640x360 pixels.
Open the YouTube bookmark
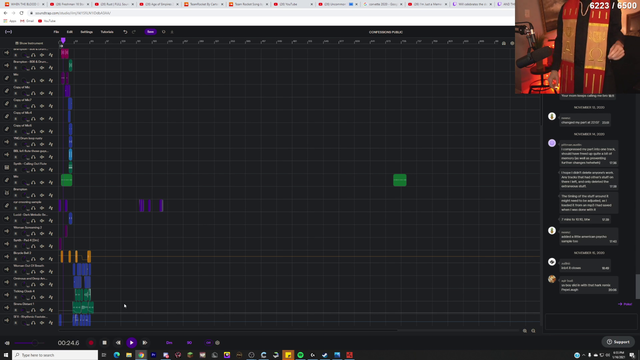click(x=47, y=21)
